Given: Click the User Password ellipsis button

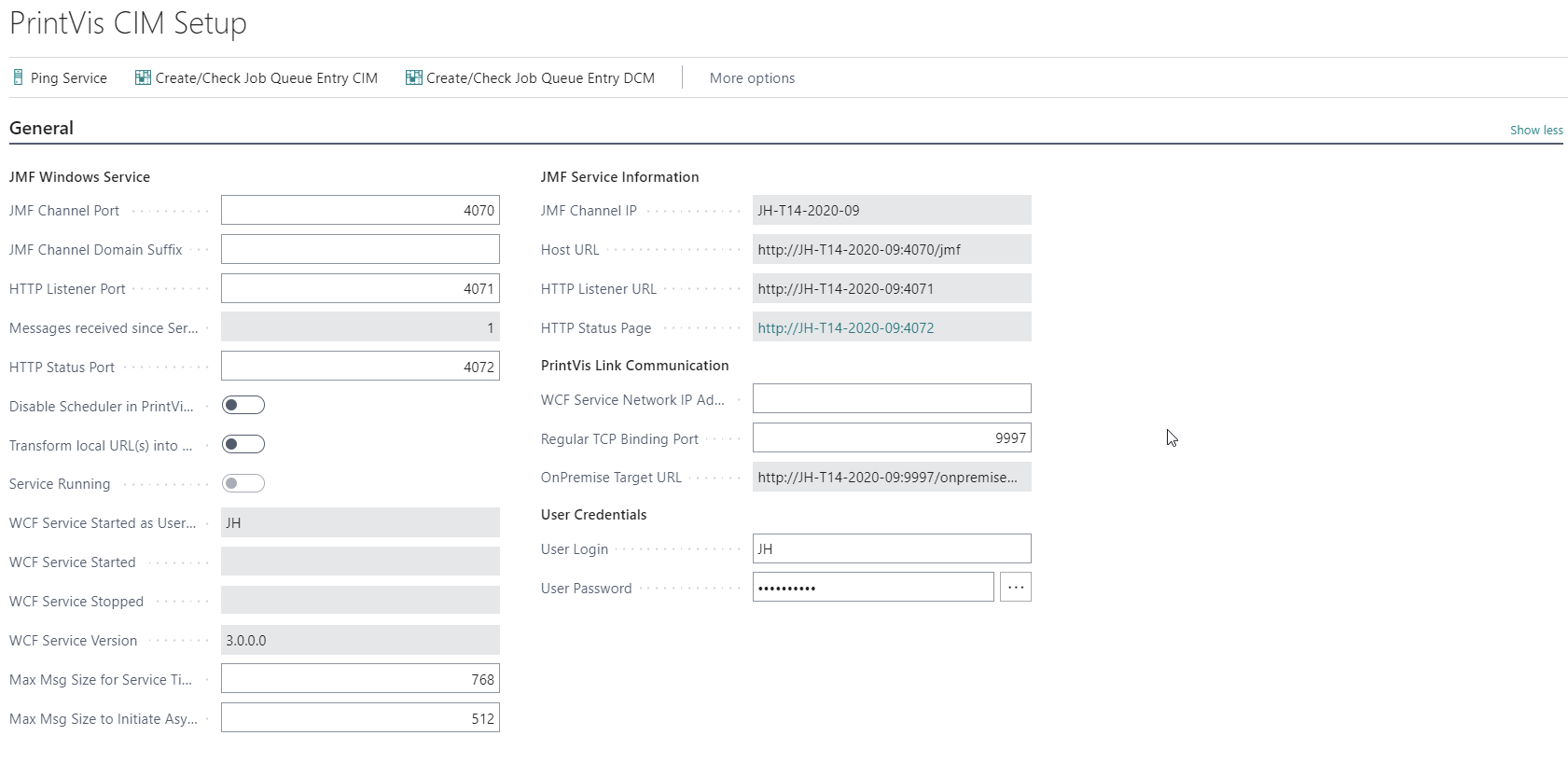Looking at the screenshot, I should [x=1015, y=587].
